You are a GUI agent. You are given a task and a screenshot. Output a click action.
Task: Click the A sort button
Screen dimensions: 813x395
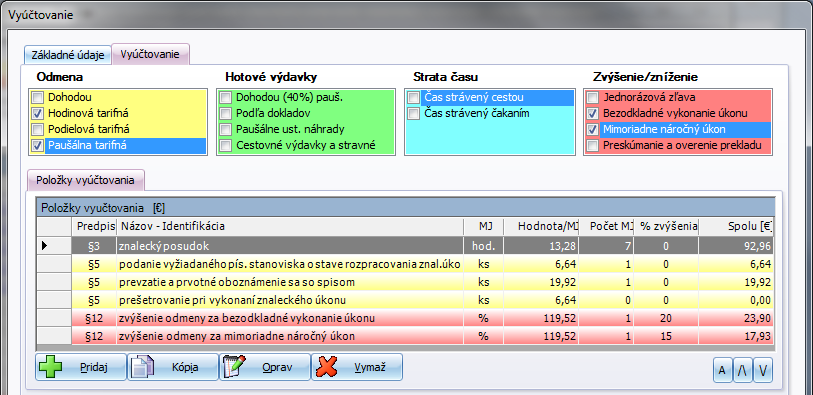[x=722, y=371]
